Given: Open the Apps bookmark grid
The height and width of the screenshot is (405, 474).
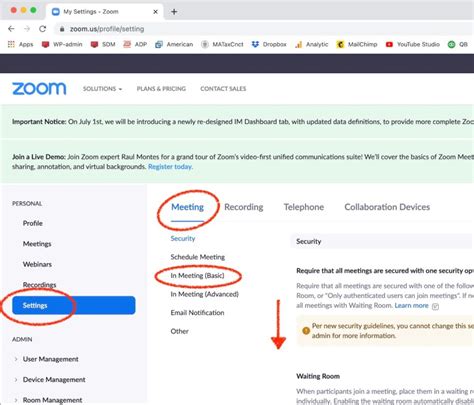Looking at the screenshot, I should (20, 44).
